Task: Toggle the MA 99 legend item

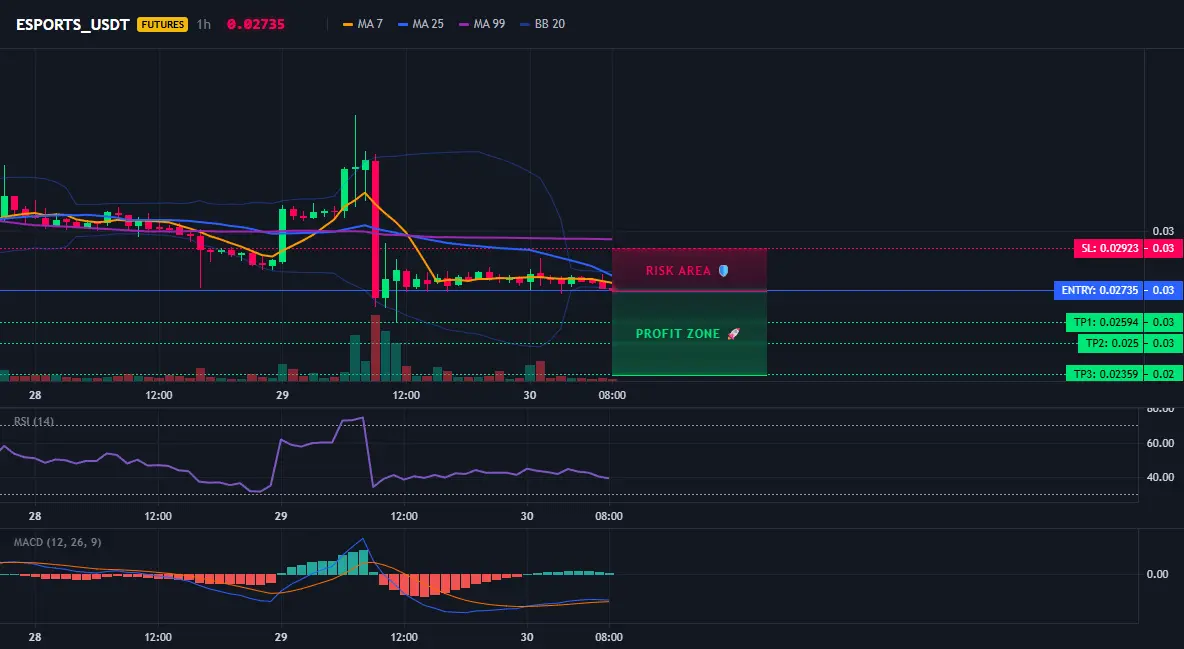Action: [482, 24]
